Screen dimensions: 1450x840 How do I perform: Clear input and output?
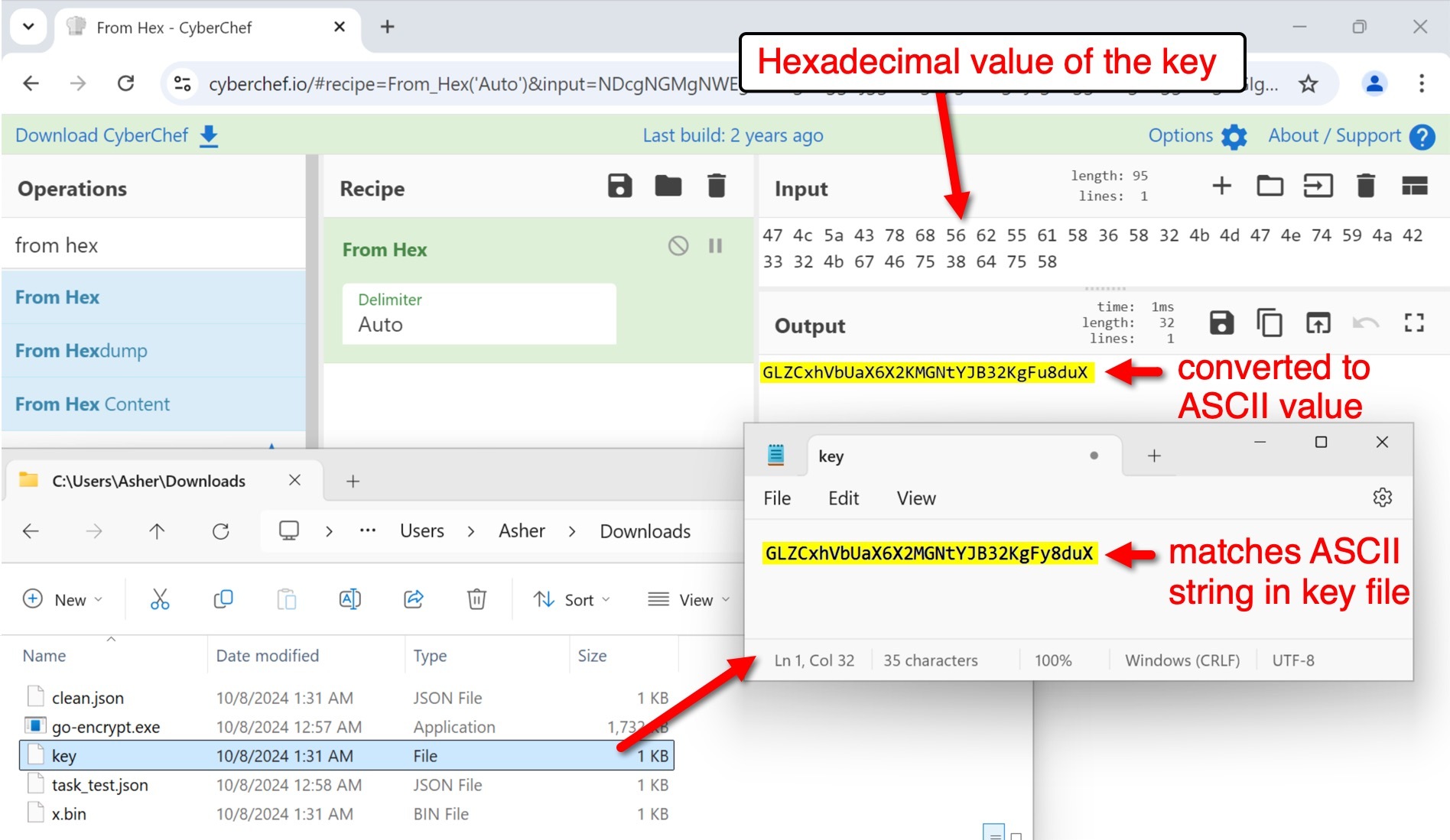click(x=1365, y=186)
